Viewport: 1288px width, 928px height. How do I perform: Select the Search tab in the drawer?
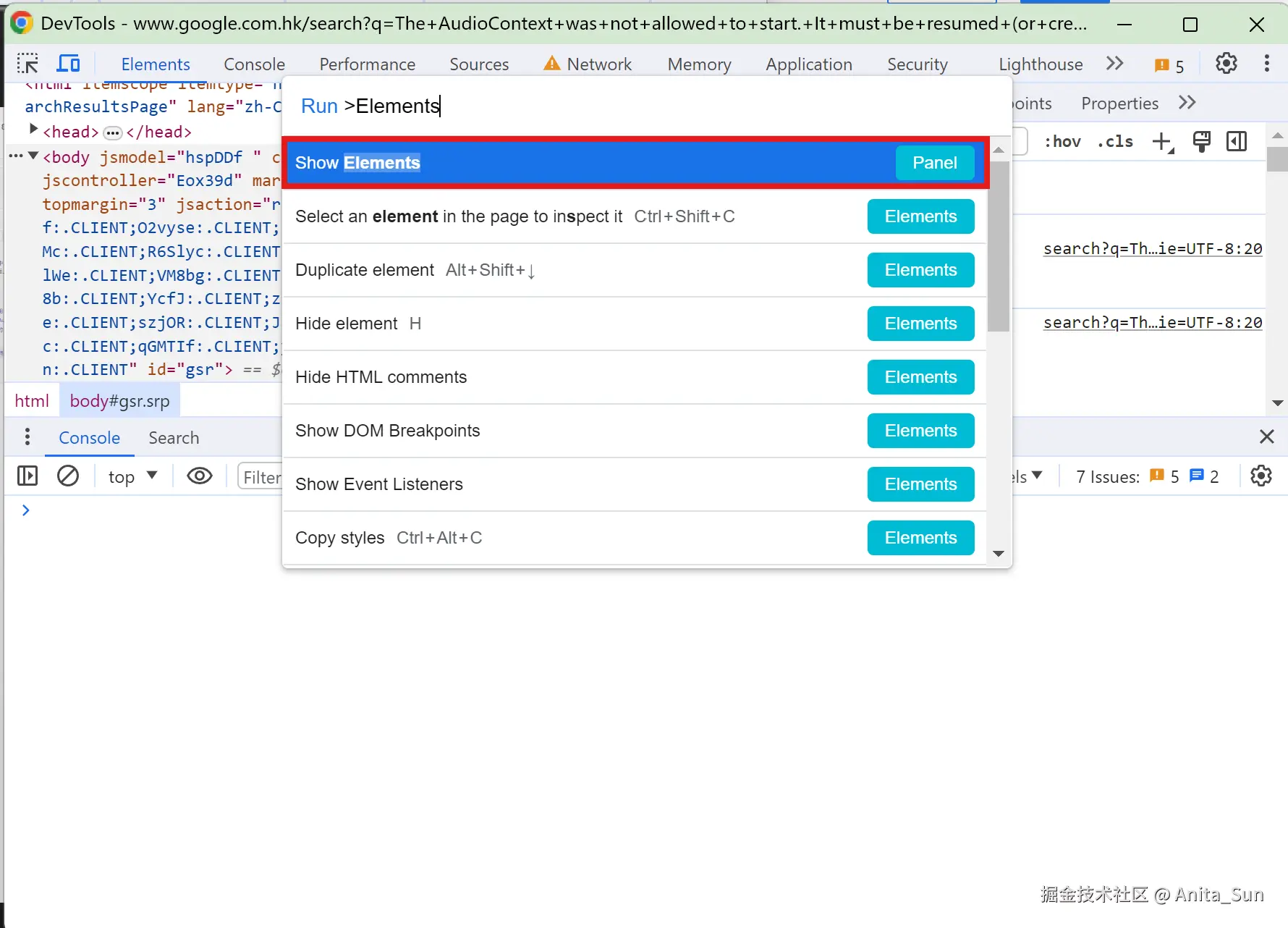pyautogui.click(x=174, y=438)
